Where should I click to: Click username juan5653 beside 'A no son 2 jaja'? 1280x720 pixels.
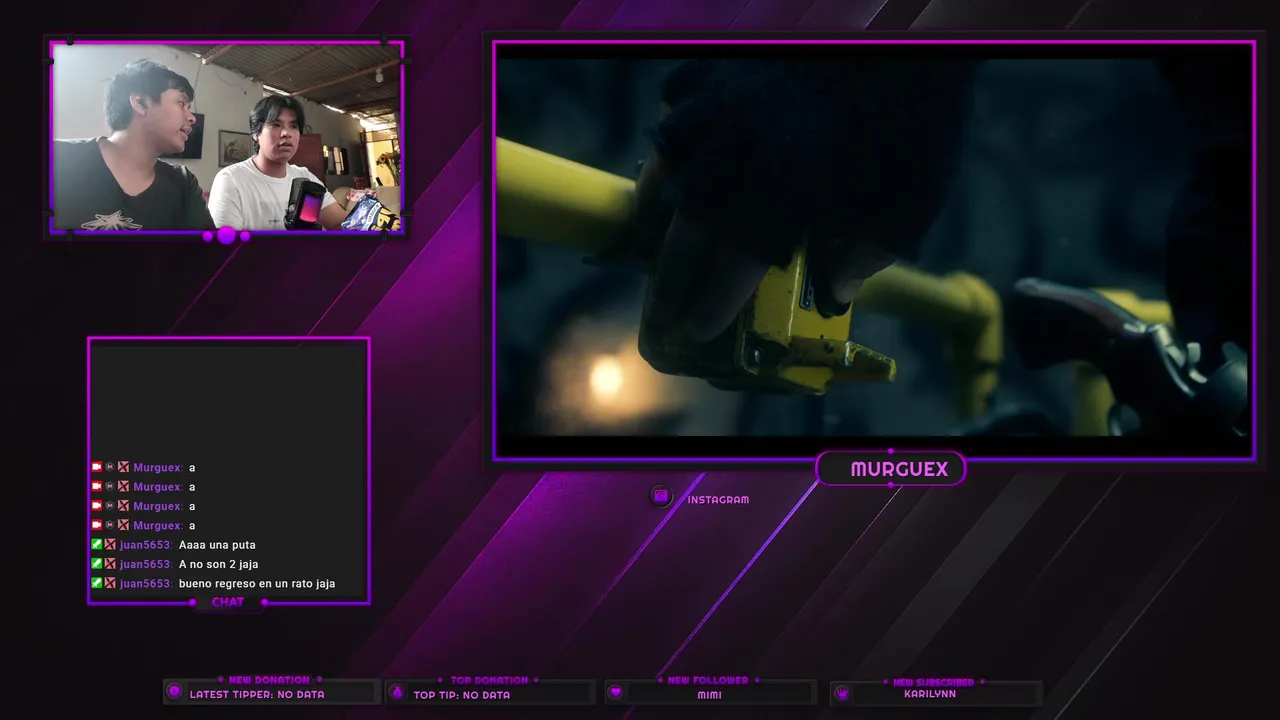146,564
